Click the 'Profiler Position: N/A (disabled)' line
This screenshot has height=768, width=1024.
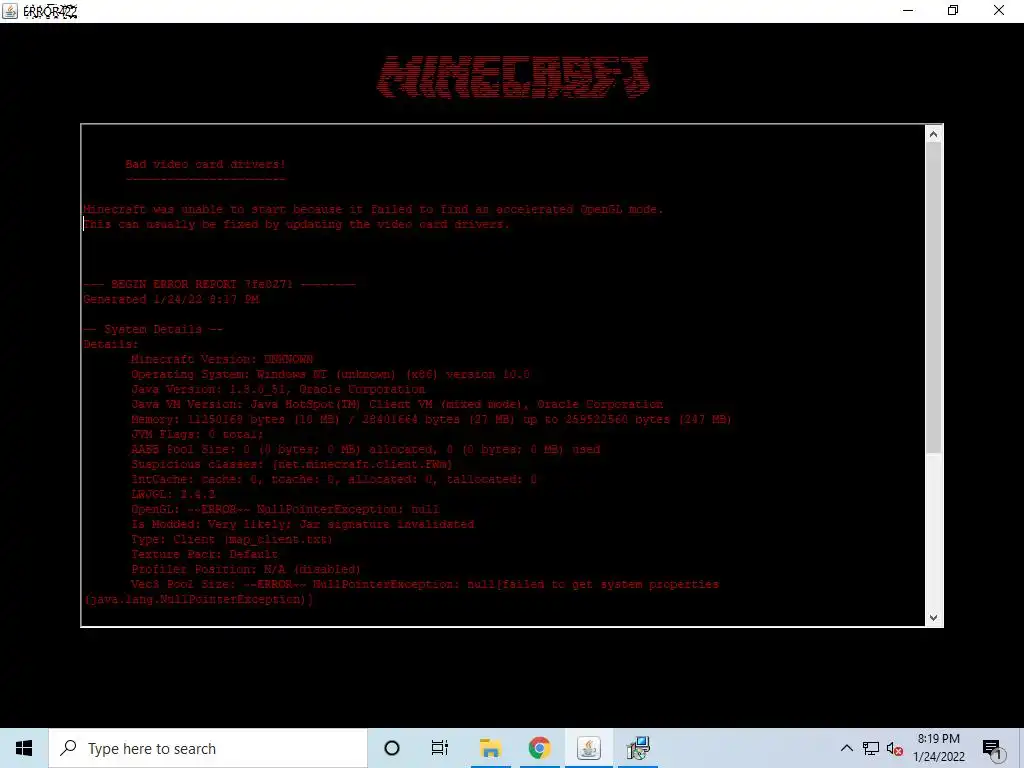click(246, 569)
